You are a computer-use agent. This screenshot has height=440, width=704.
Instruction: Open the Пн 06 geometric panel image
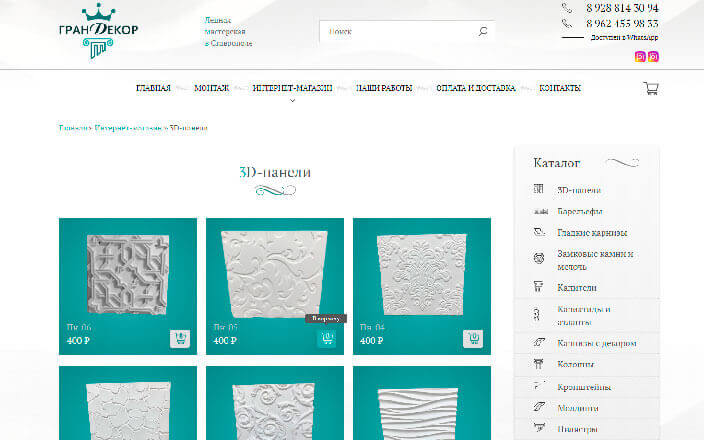128,274
